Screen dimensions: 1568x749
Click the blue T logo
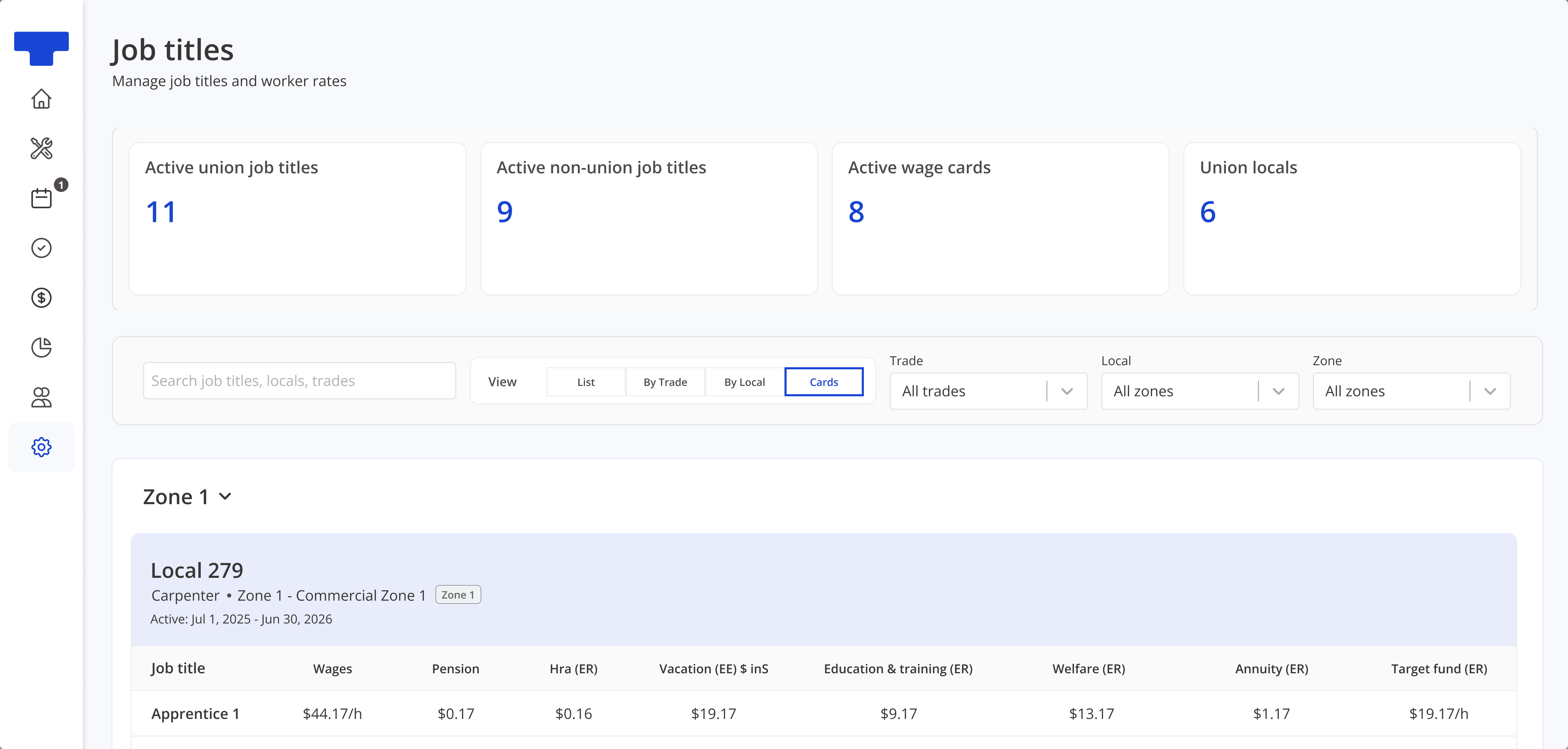41,48
